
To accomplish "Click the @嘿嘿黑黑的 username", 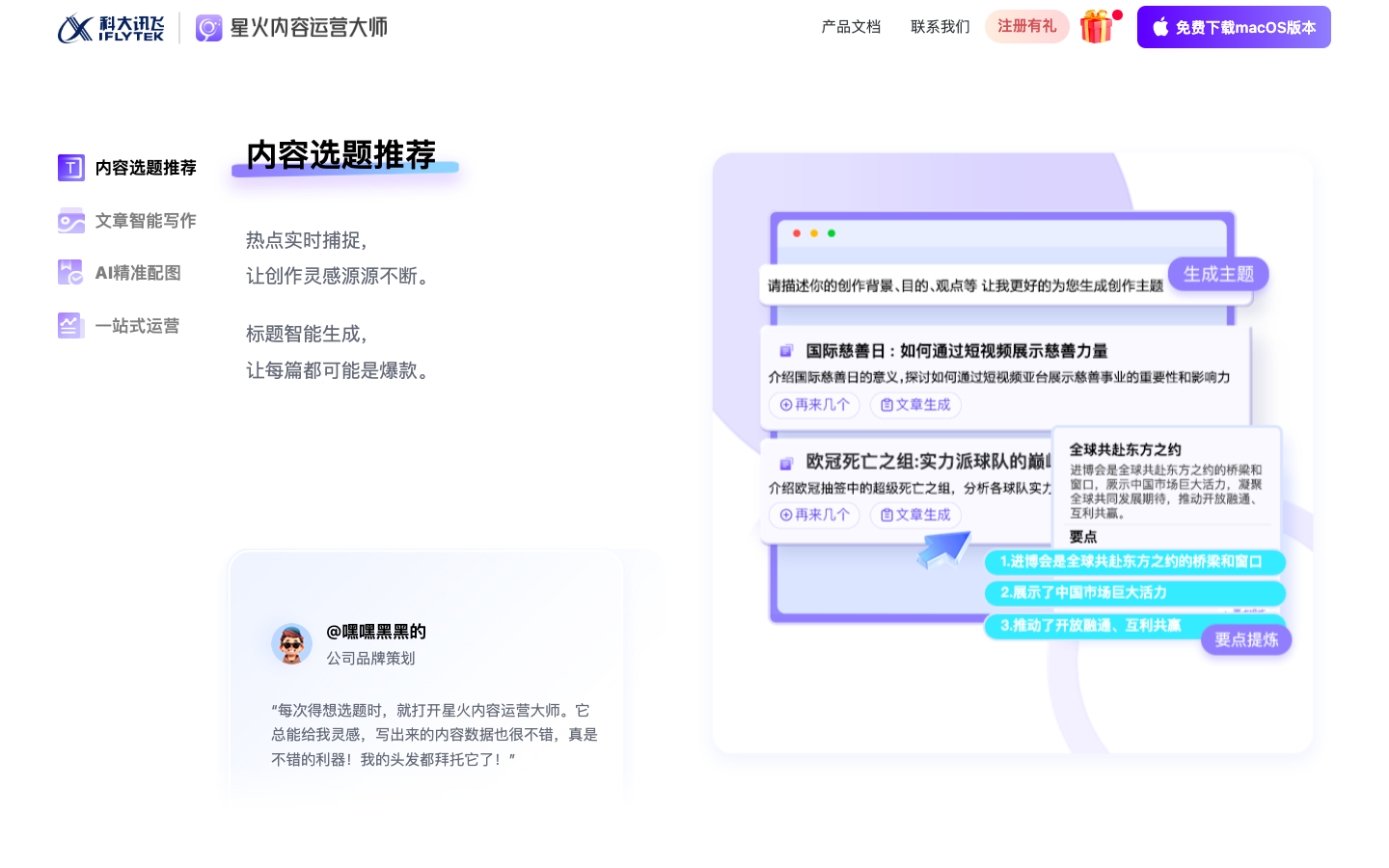I will 376,632.
